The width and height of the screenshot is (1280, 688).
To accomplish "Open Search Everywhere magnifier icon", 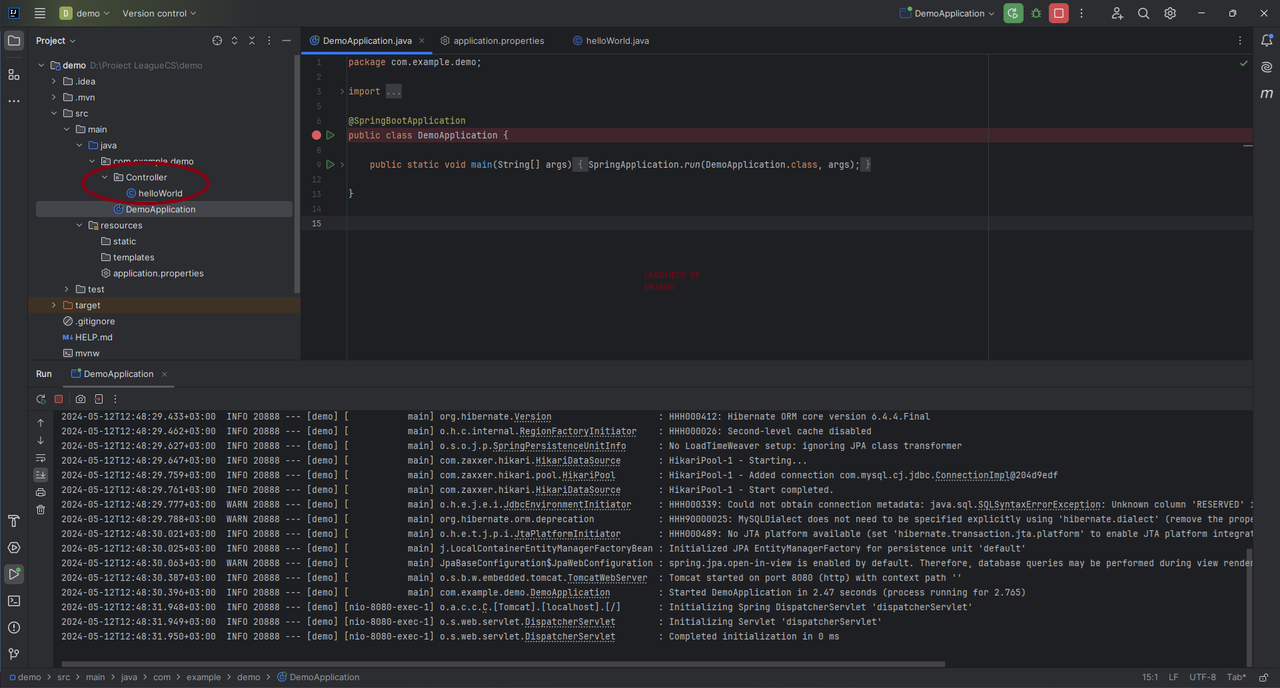I will click(1143, 14).
